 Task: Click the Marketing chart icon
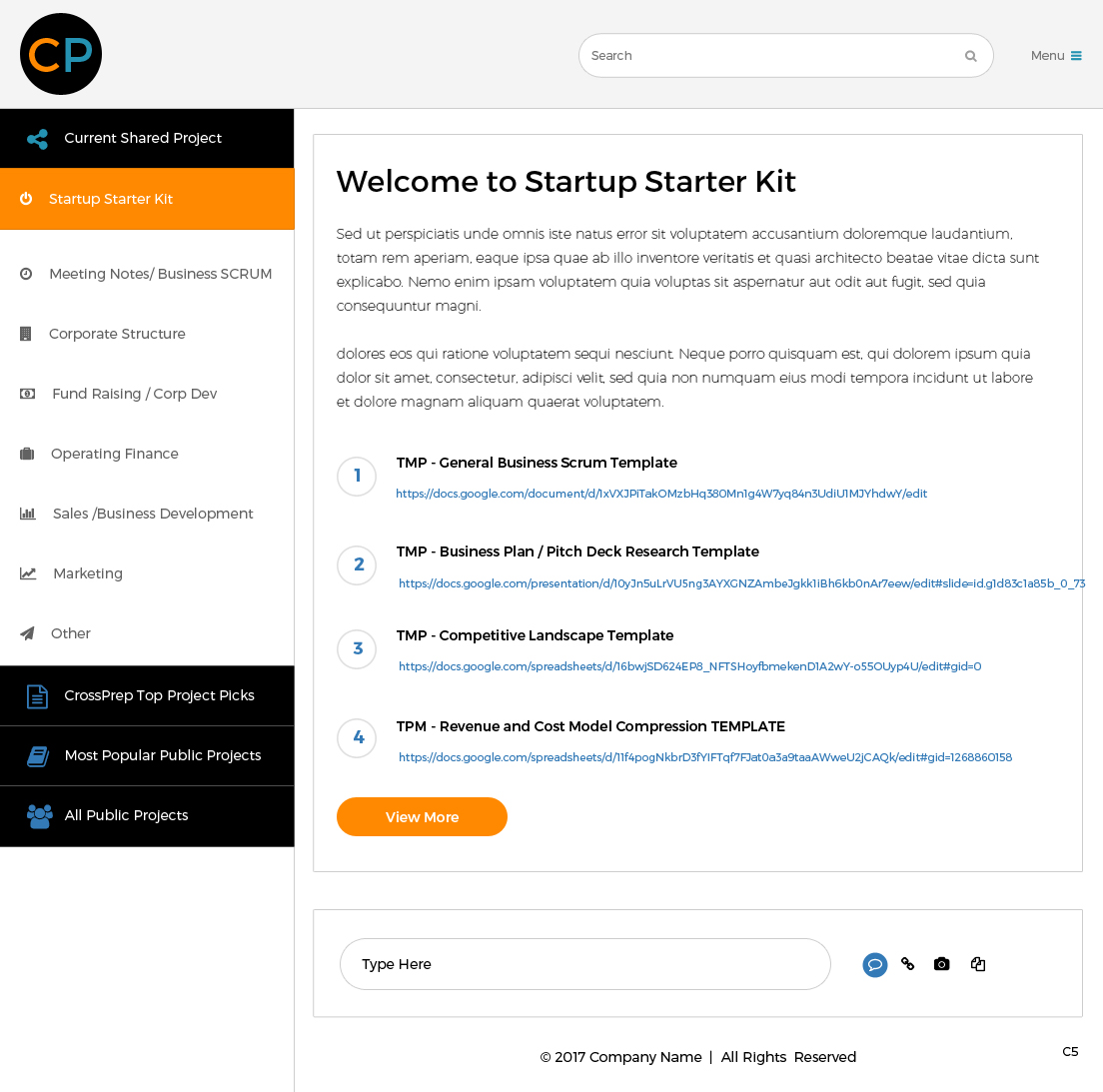(27, 573)
